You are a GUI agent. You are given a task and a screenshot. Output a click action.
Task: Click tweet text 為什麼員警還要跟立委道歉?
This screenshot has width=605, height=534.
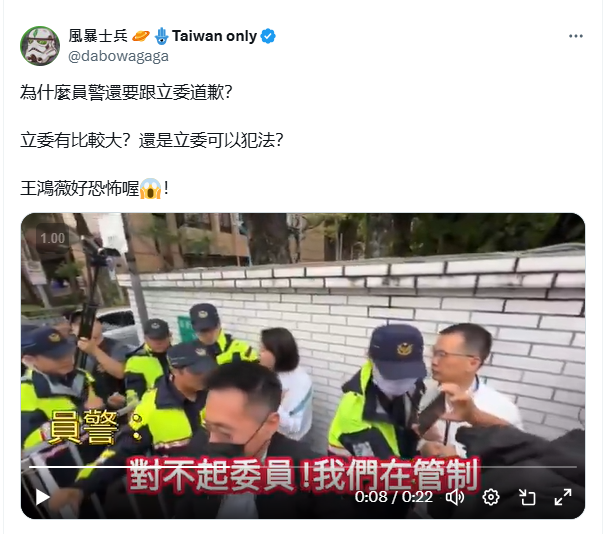coord(126,93)
